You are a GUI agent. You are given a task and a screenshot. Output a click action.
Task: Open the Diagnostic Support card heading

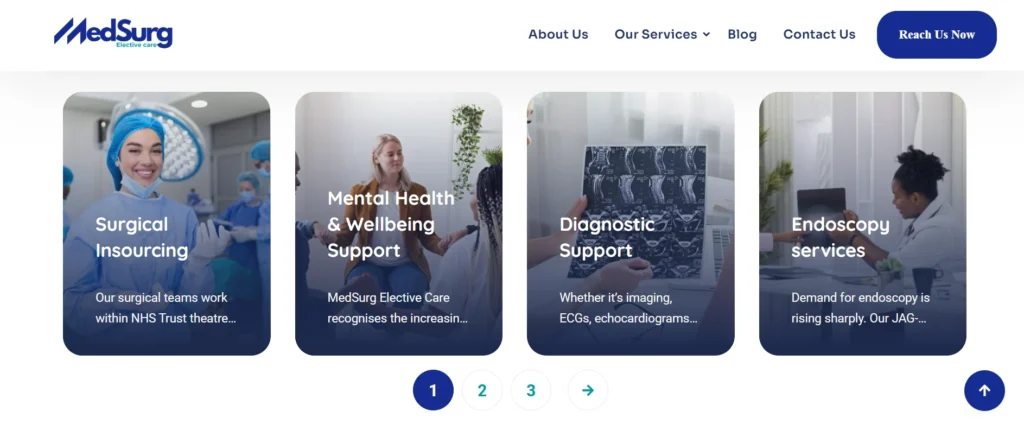click(607, 237)
